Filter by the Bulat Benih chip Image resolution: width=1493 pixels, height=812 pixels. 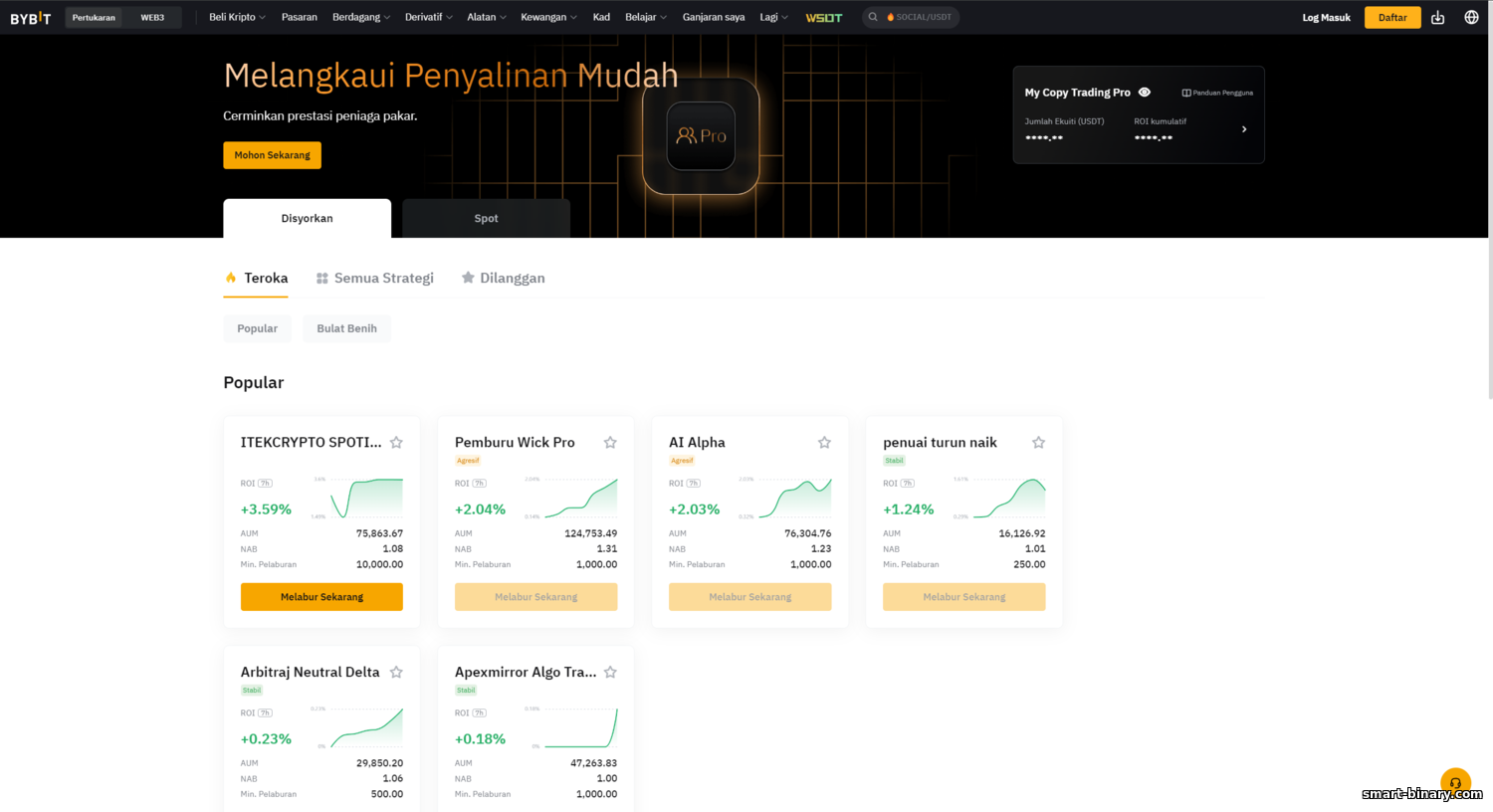tap(346, 328)
